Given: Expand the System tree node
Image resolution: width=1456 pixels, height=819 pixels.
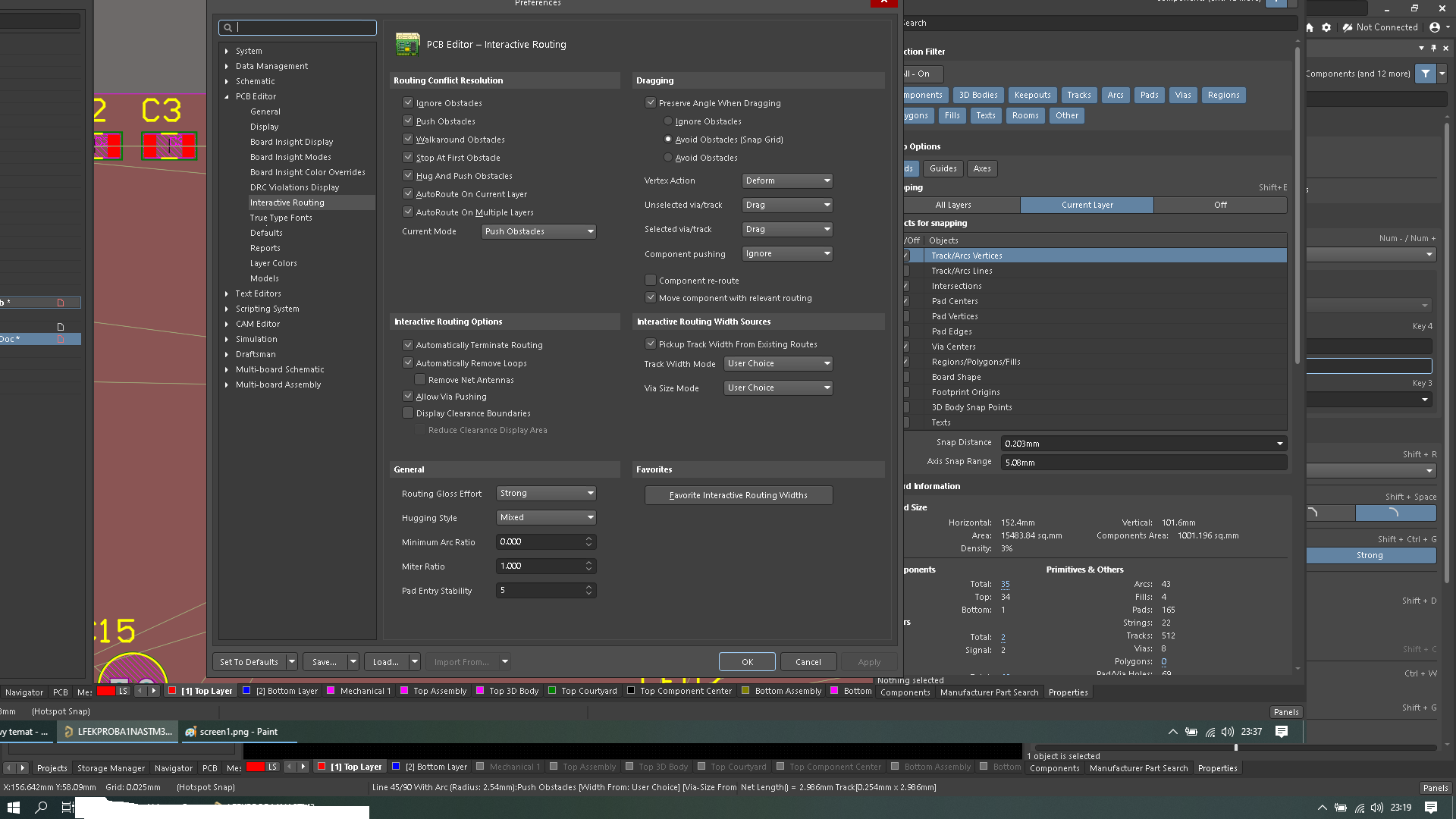Looking at the screenshot, I should (x=227, y=51).
